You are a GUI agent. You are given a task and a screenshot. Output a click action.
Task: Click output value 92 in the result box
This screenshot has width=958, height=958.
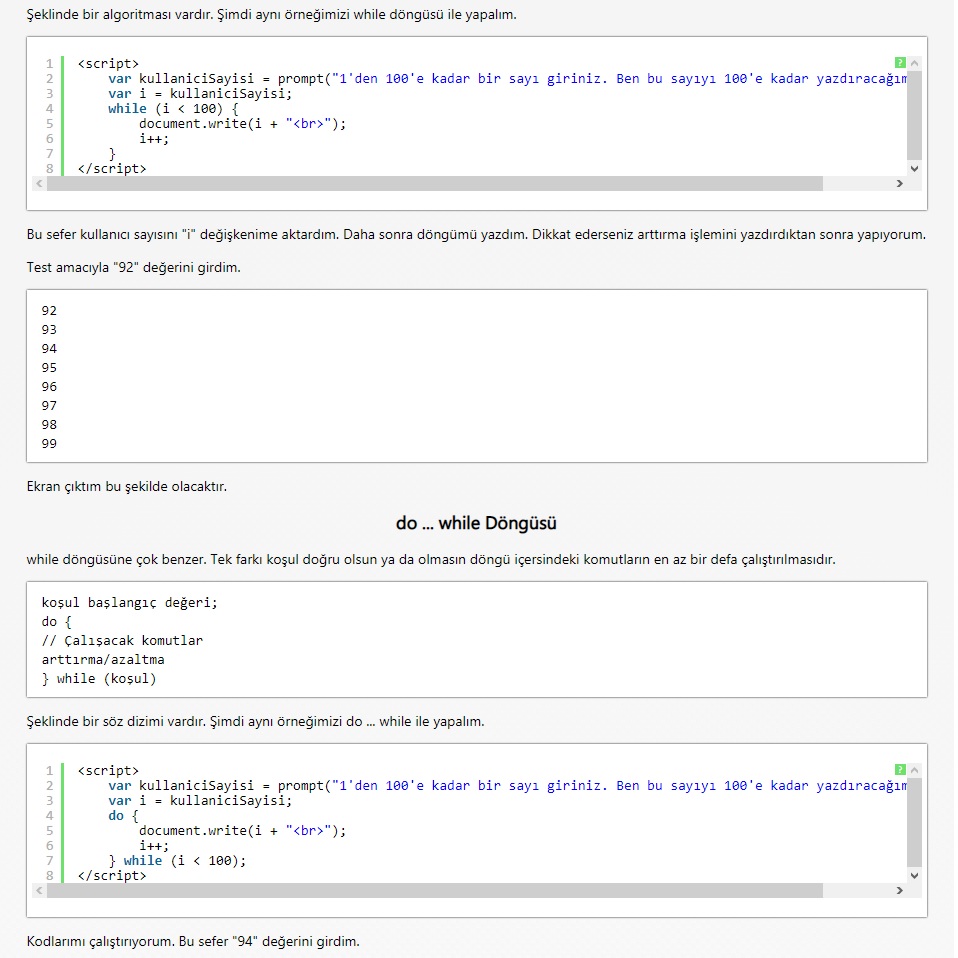[49, 310]
